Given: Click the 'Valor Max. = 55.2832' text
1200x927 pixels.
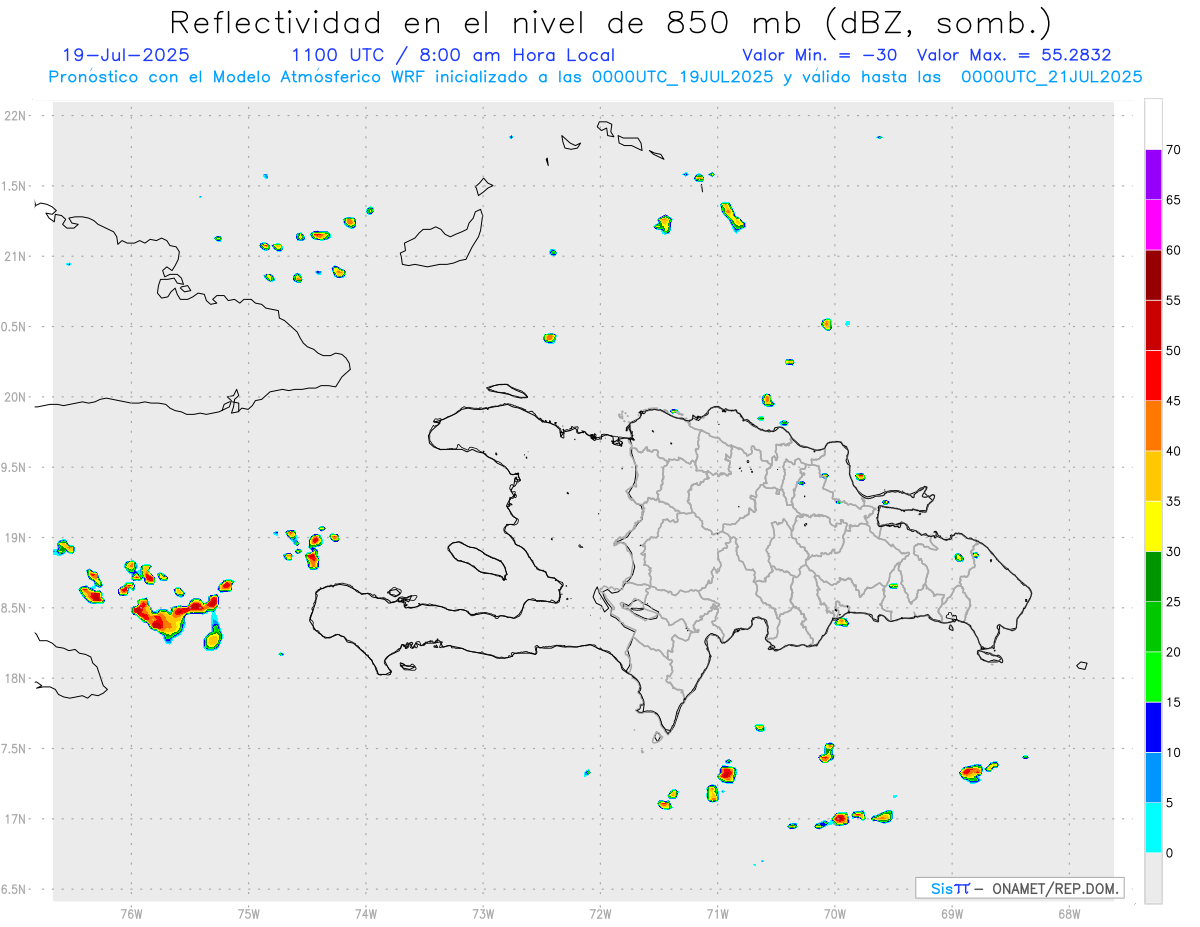Looking at the screenshot, I should coord(1013,55).
